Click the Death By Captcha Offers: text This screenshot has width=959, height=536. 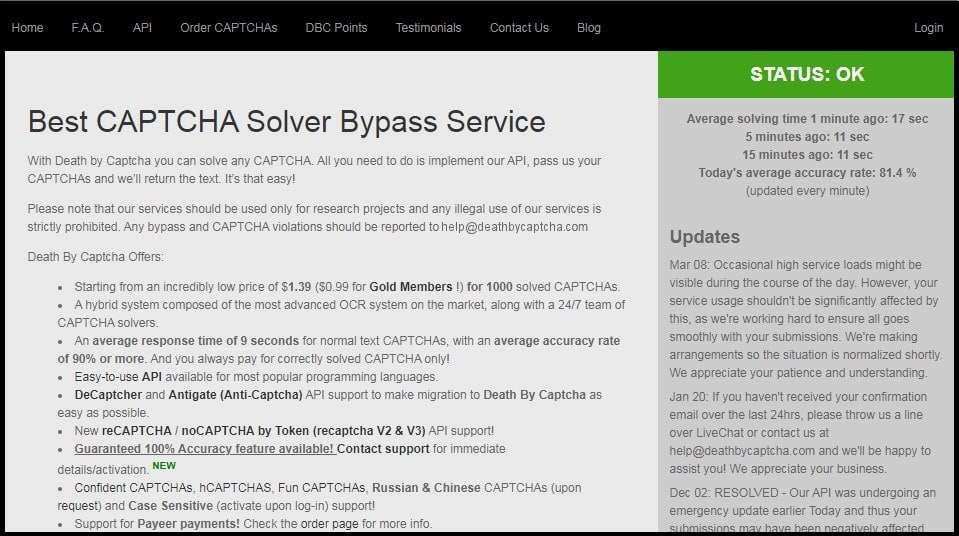click(95, 257)
